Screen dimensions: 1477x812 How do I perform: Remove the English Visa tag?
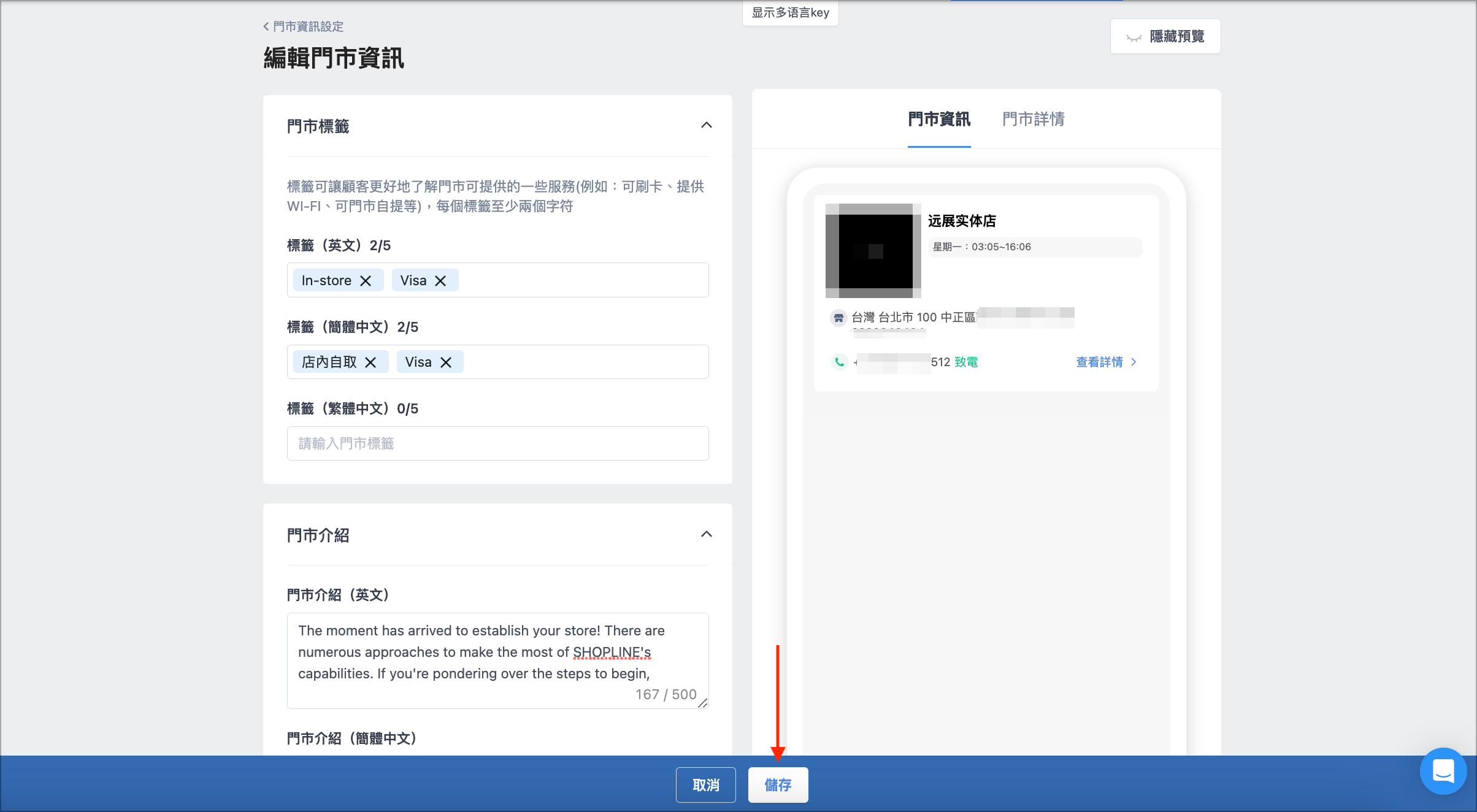440,281
